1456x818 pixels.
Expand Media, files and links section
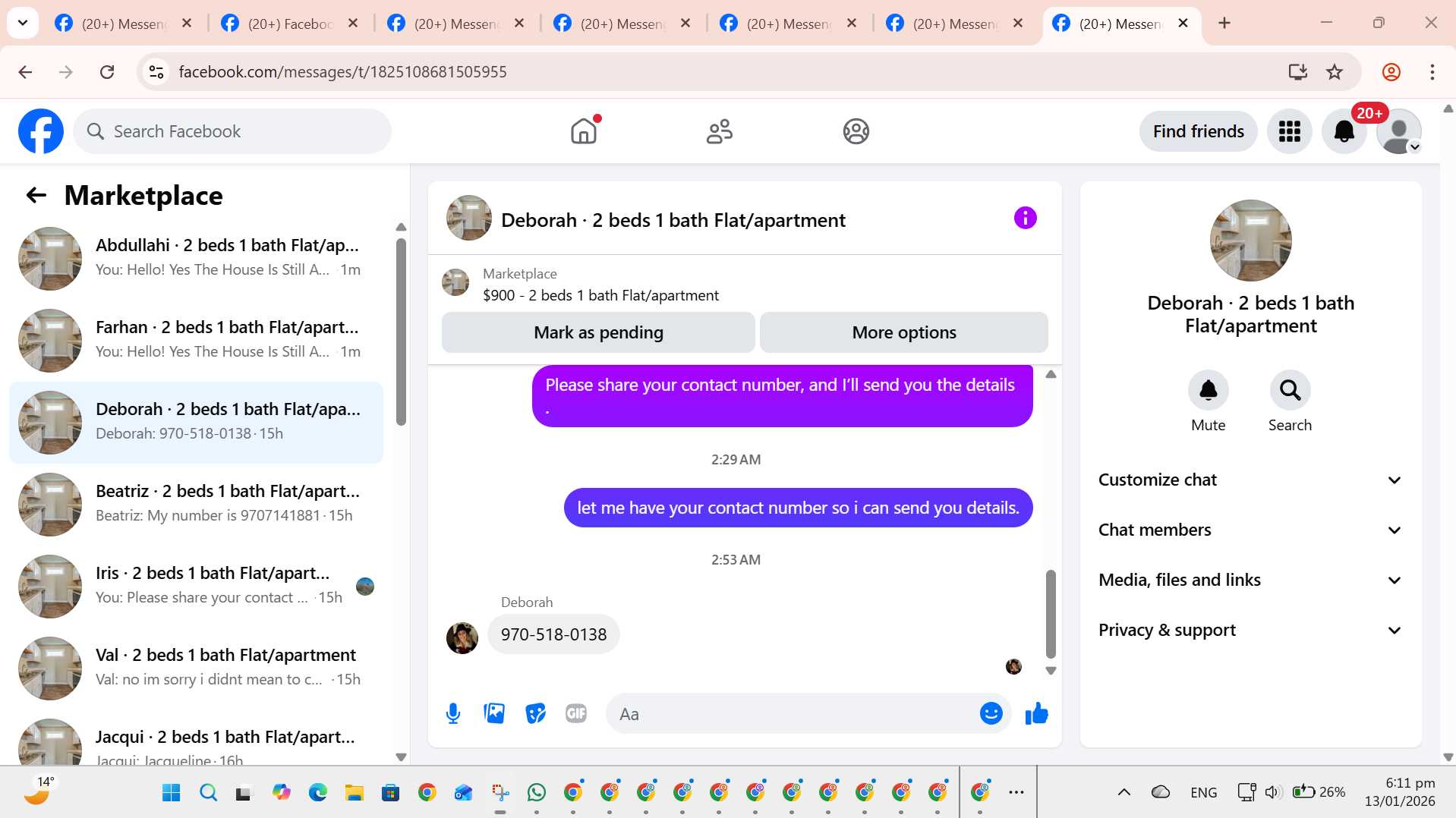pyautogui.click(x=1250, y=580)
